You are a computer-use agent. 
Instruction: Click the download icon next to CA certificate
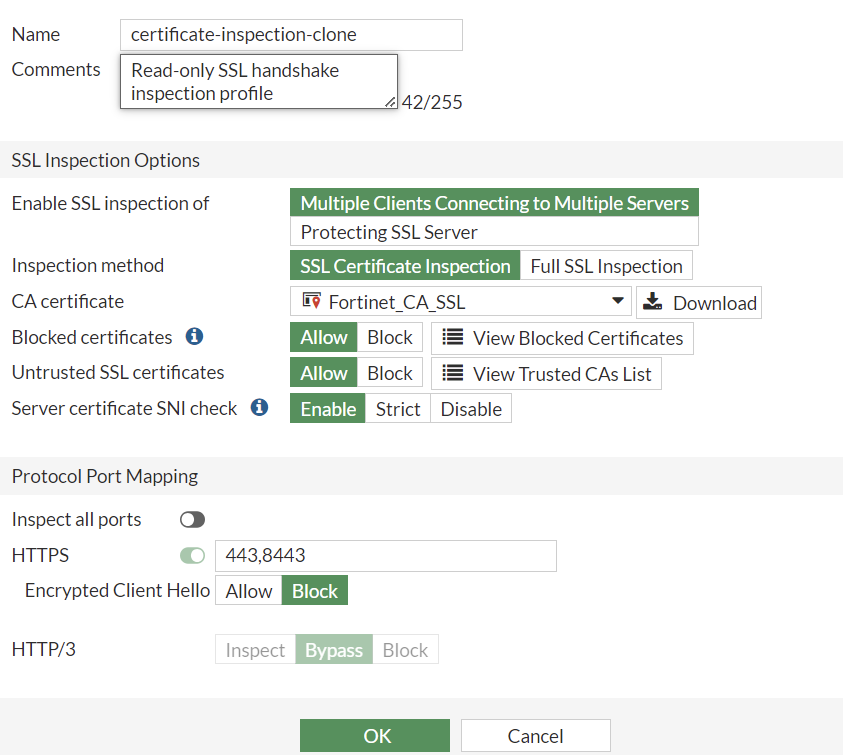tap(653, 302)
